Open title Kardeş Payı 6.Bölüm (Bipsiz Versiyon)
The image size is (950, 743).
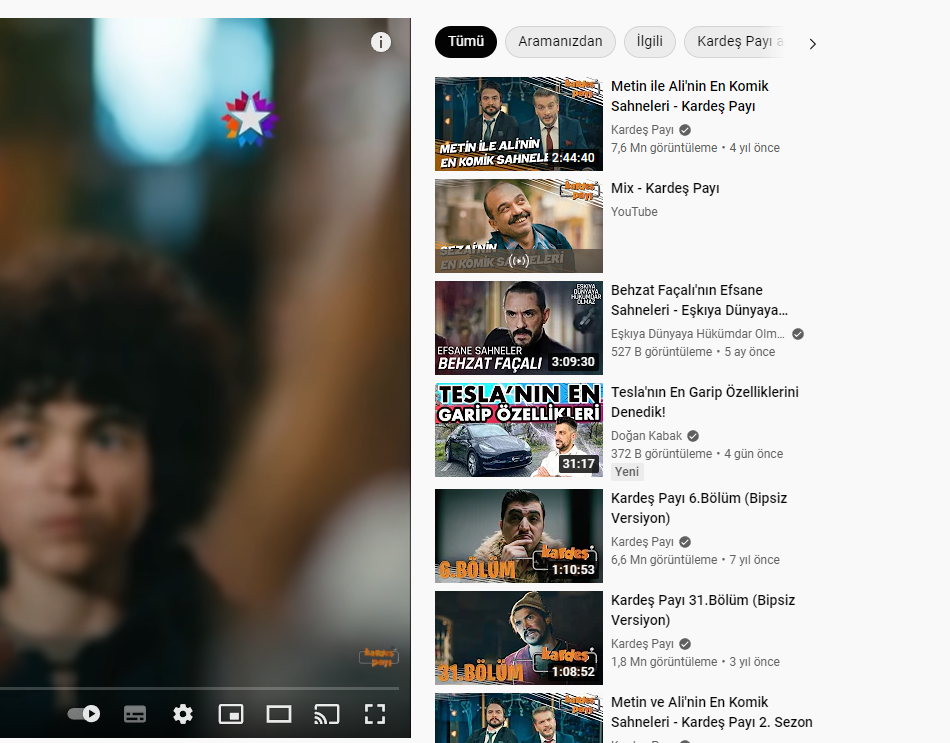pos(699,508)
